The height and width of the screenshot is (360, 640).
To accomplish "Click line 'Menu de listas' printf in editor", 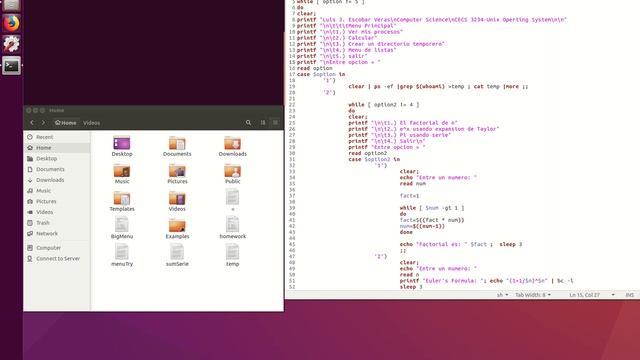I will 347,50.
